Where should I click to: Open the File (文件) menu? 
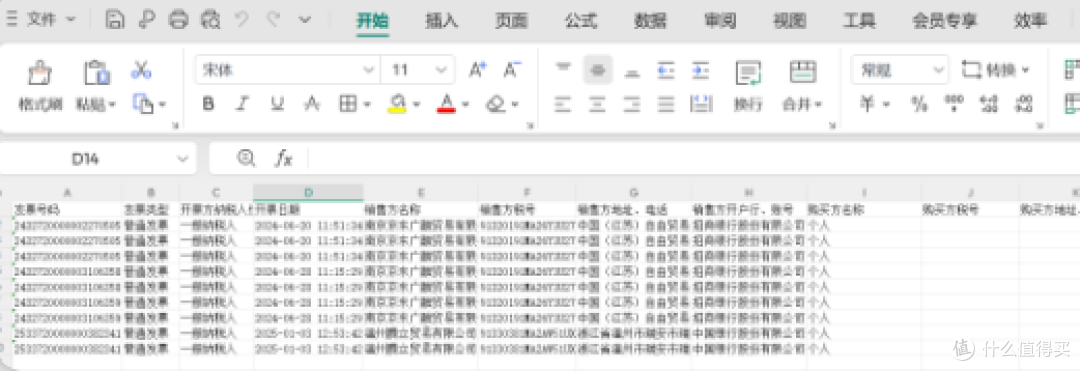pos(41,19)
